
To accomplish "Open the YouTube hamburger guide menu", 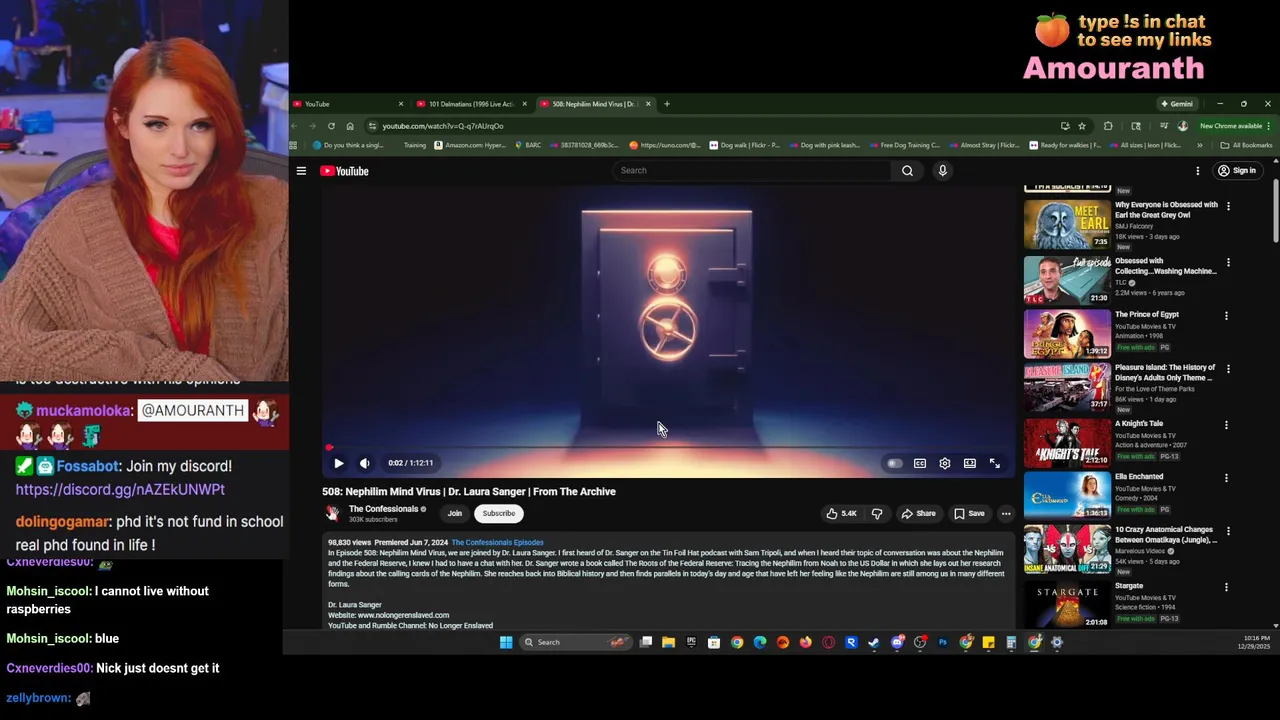I will coord(301,171).
